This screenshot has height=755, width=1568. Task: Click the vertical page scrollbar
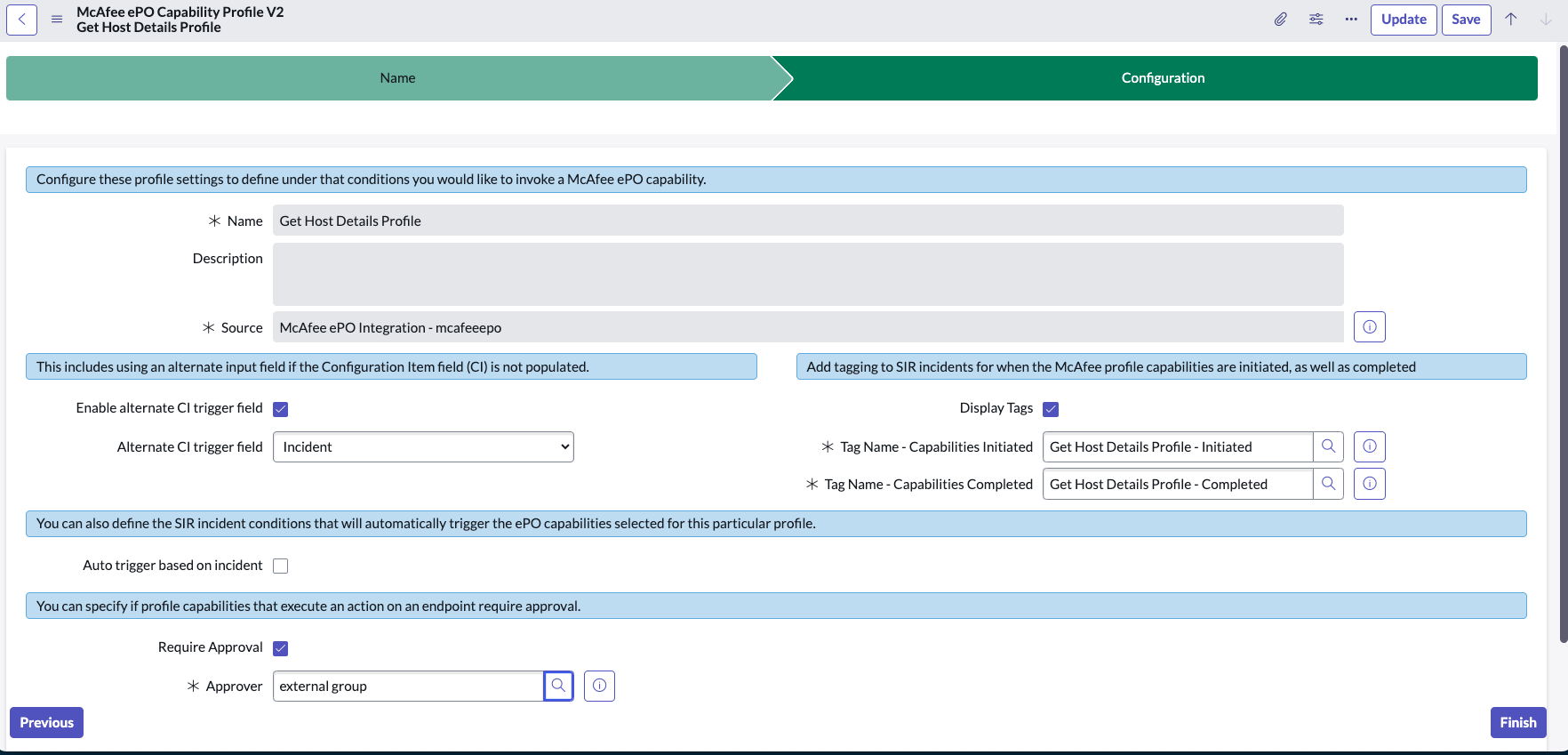[1564, 343]
